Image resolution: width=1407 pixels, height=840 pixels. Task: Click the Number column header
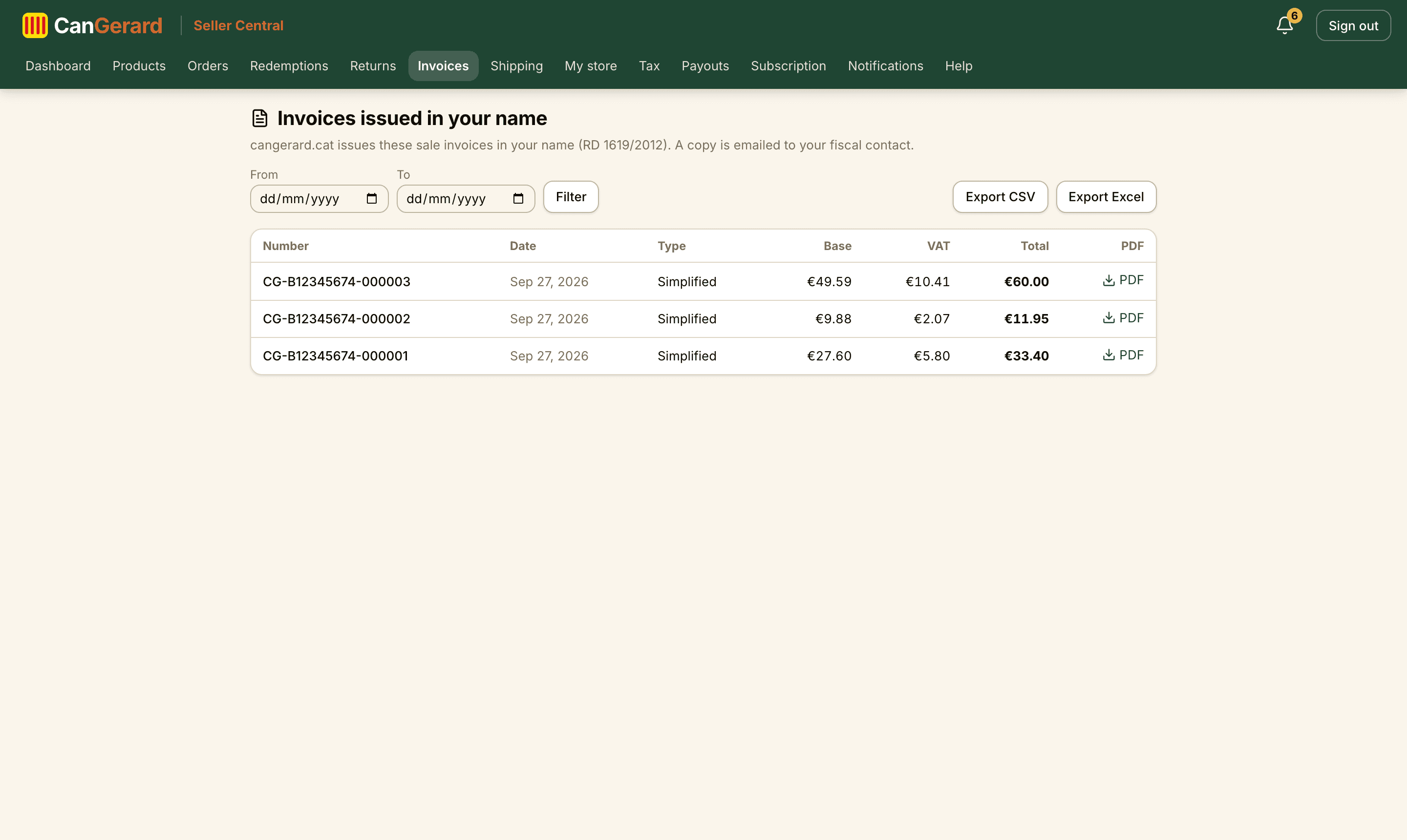click(x=285, y=246)
